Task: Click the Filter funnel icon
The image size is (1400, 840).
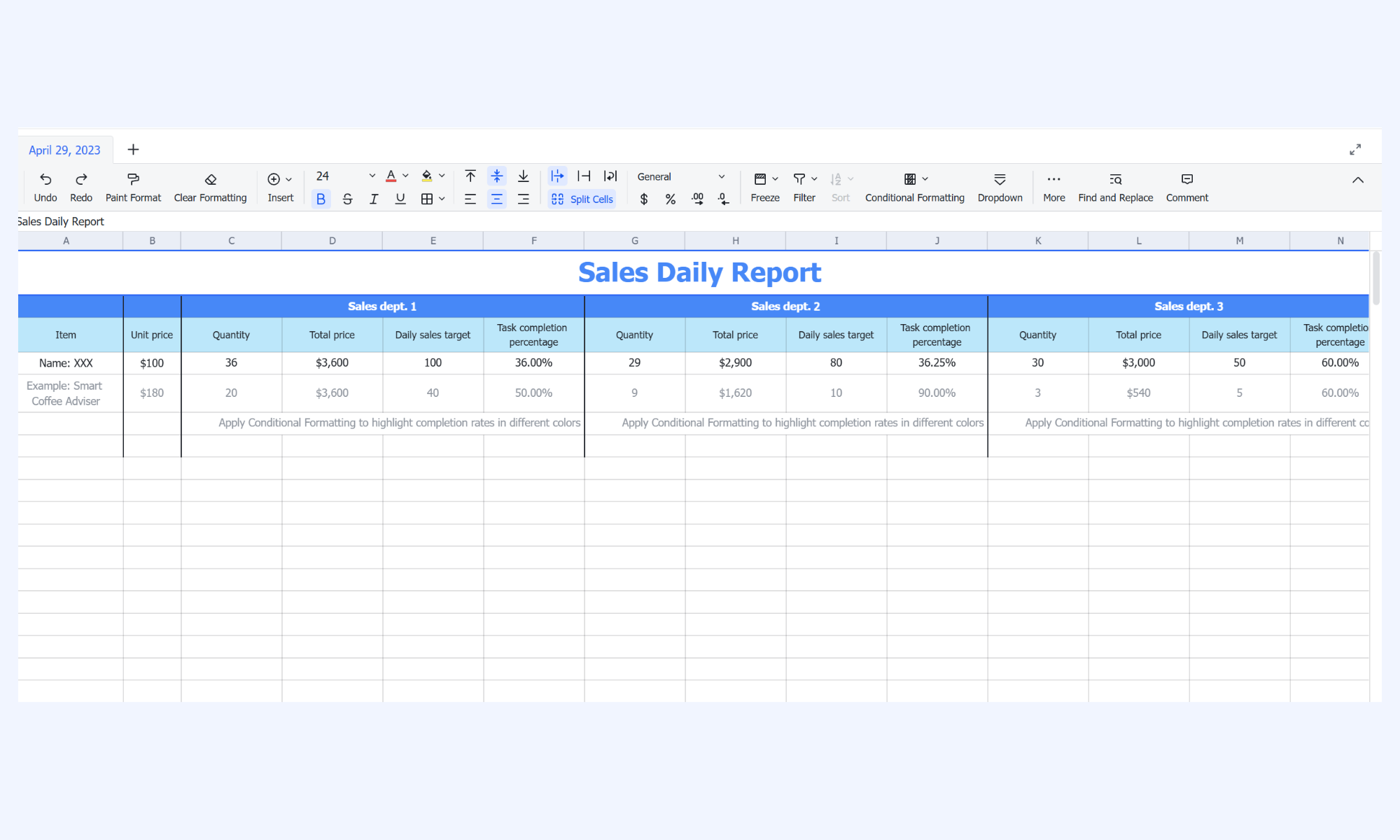Action: point(799,179)
